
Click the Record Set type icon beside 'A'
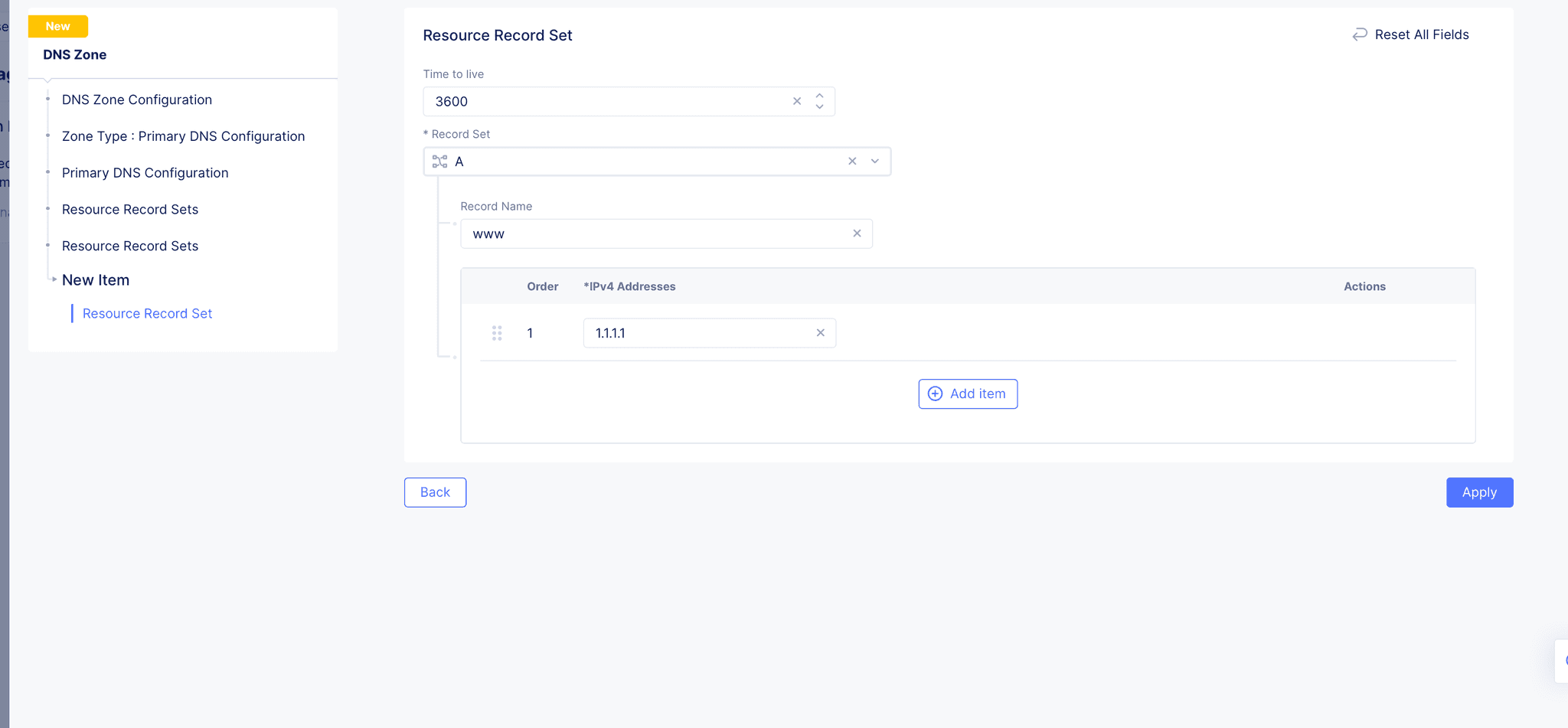click(x=440, y=161)
